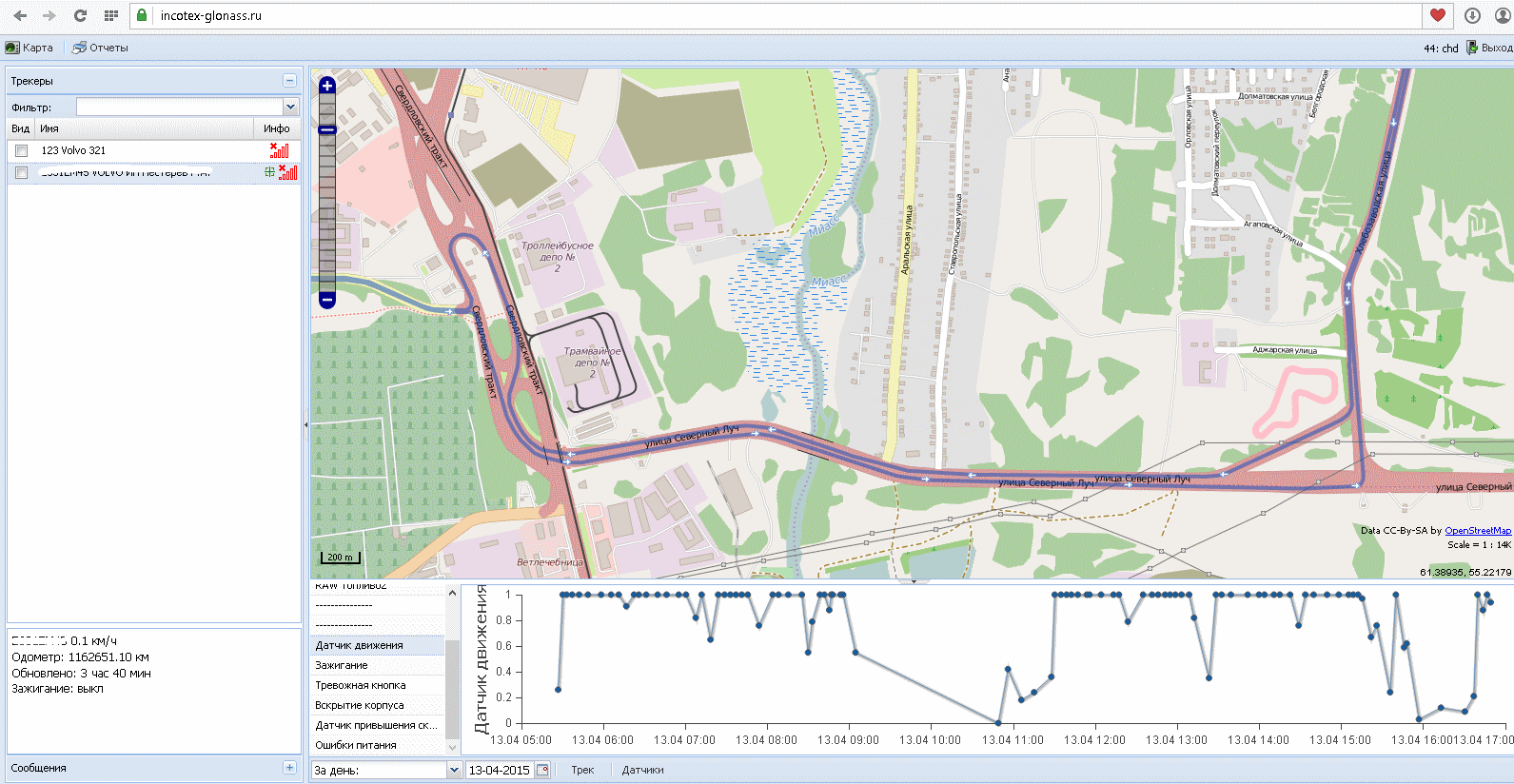Click signal status icon for 123 Volvo 321

[x=280, y=150]
